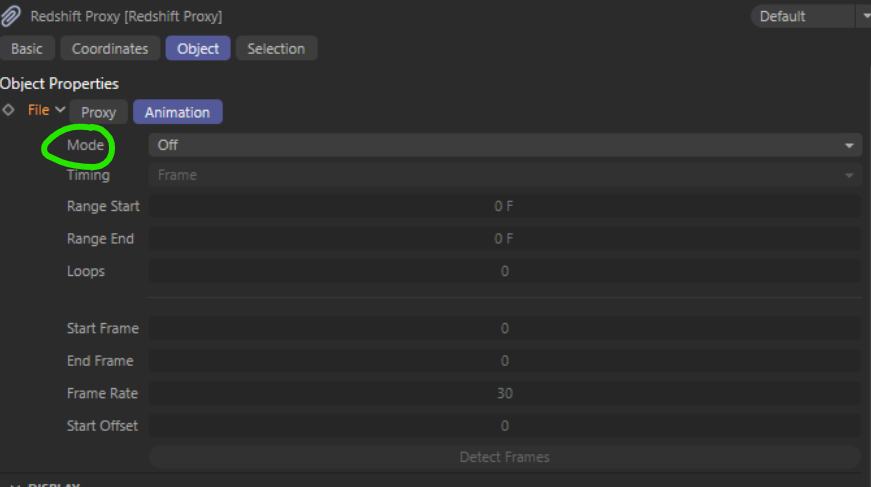
Task: Switch to the Proxy sub-tab
Action: coord(98,112)
